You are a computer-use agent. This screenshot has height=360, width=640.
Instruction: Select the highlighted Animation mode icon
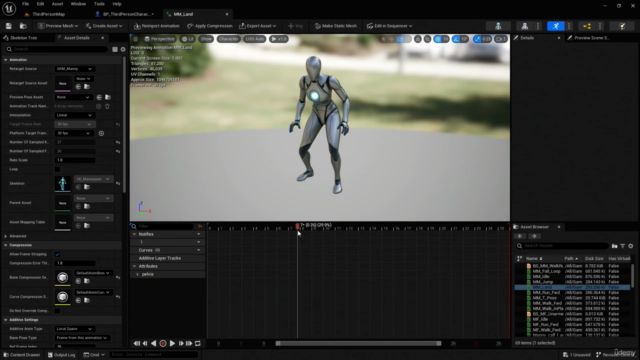tap(556, 26)
